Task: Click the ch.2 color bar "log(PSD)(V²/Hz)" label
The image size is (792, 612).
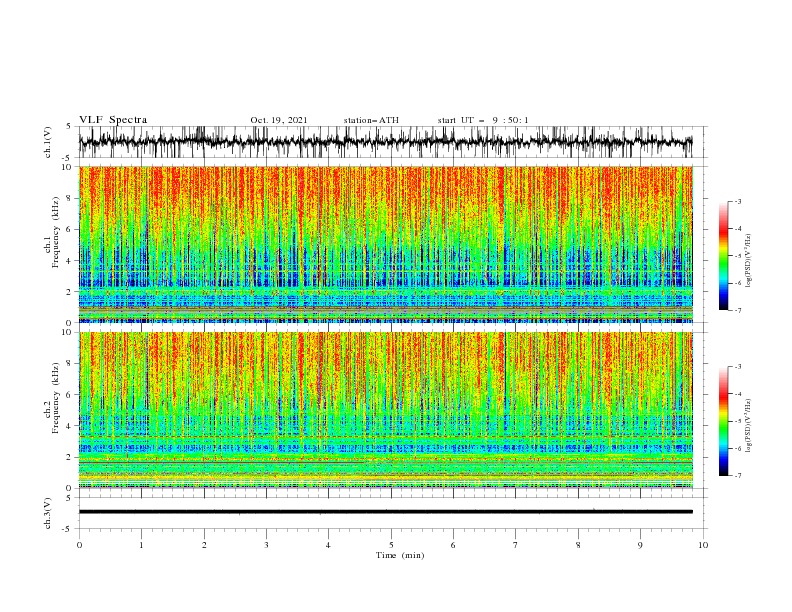Action: pyautogui.click(x=749, y=426)
